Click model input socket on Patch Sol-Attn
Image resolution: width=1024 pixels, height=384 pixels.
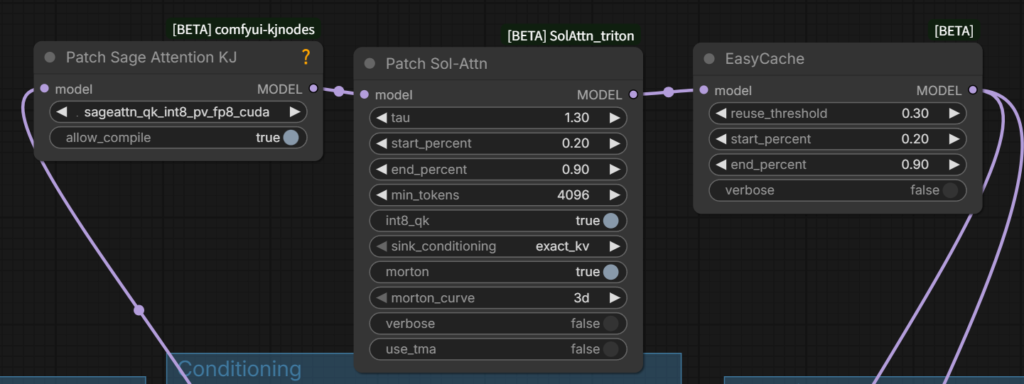click(364, 95)
